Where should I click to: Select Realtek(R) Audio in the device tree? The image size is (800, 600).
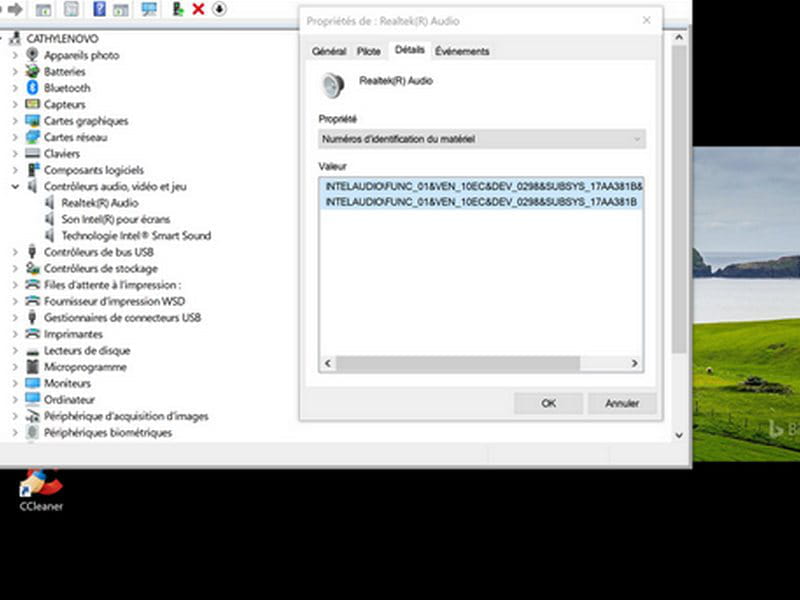coord(100,203)
